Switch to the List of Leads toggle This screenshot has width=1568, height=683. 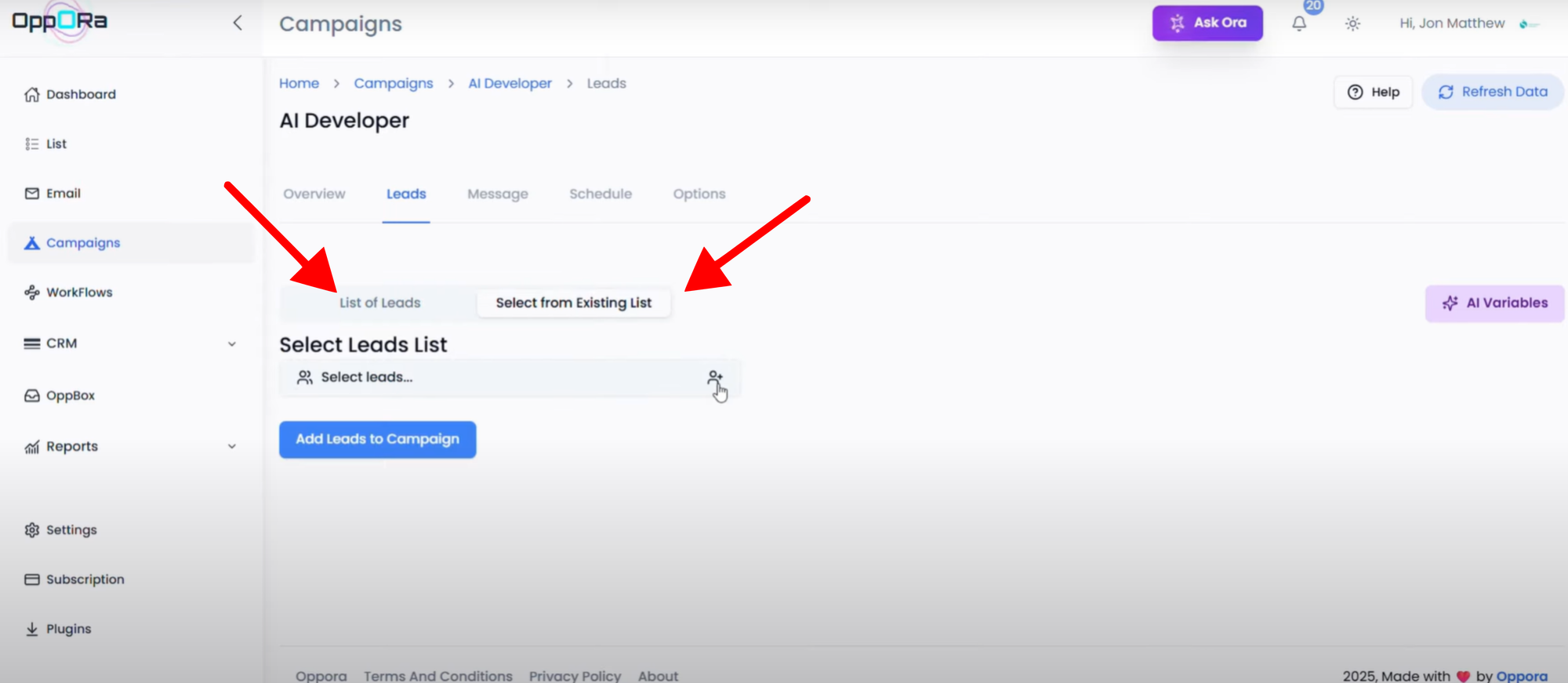(x=379, y=303)
